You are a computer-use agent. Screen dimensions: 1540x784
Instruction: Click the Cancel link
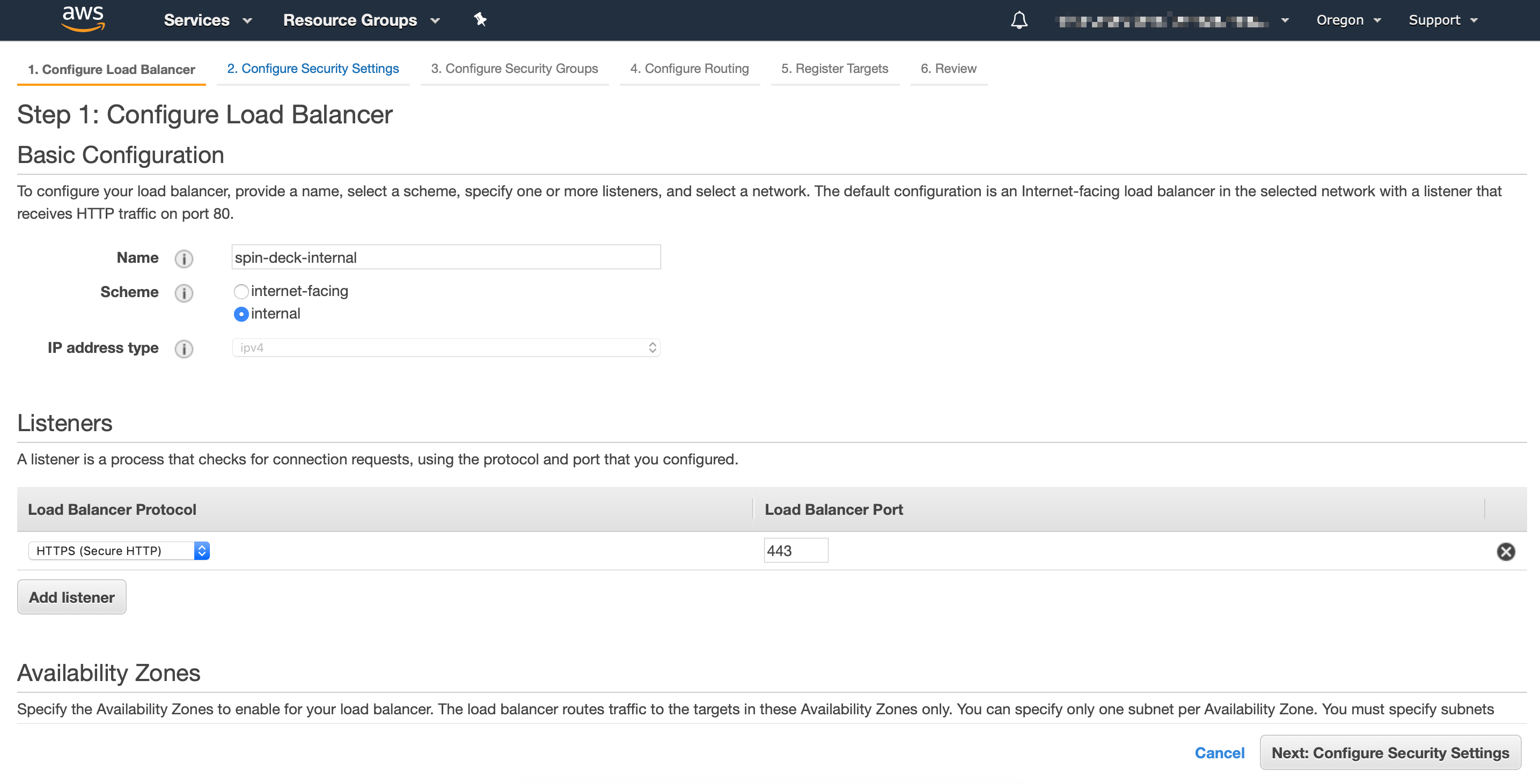click(1219, 752)
